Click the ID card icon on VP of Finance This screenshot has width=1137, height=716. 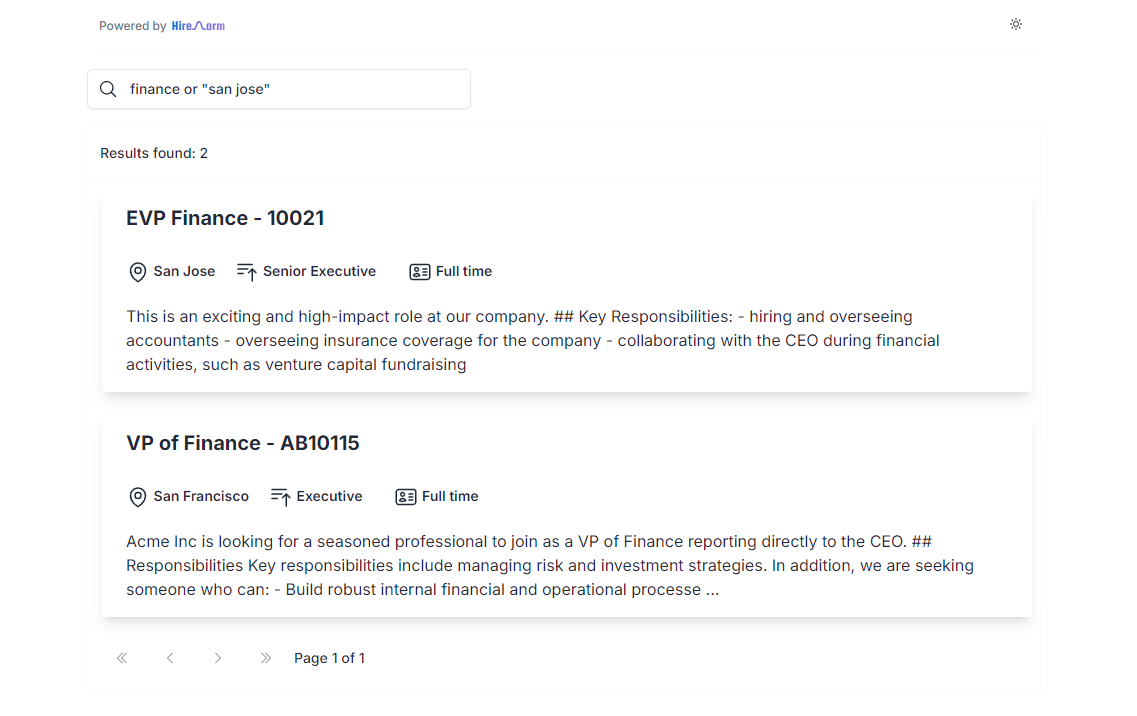tap(405, 497)
